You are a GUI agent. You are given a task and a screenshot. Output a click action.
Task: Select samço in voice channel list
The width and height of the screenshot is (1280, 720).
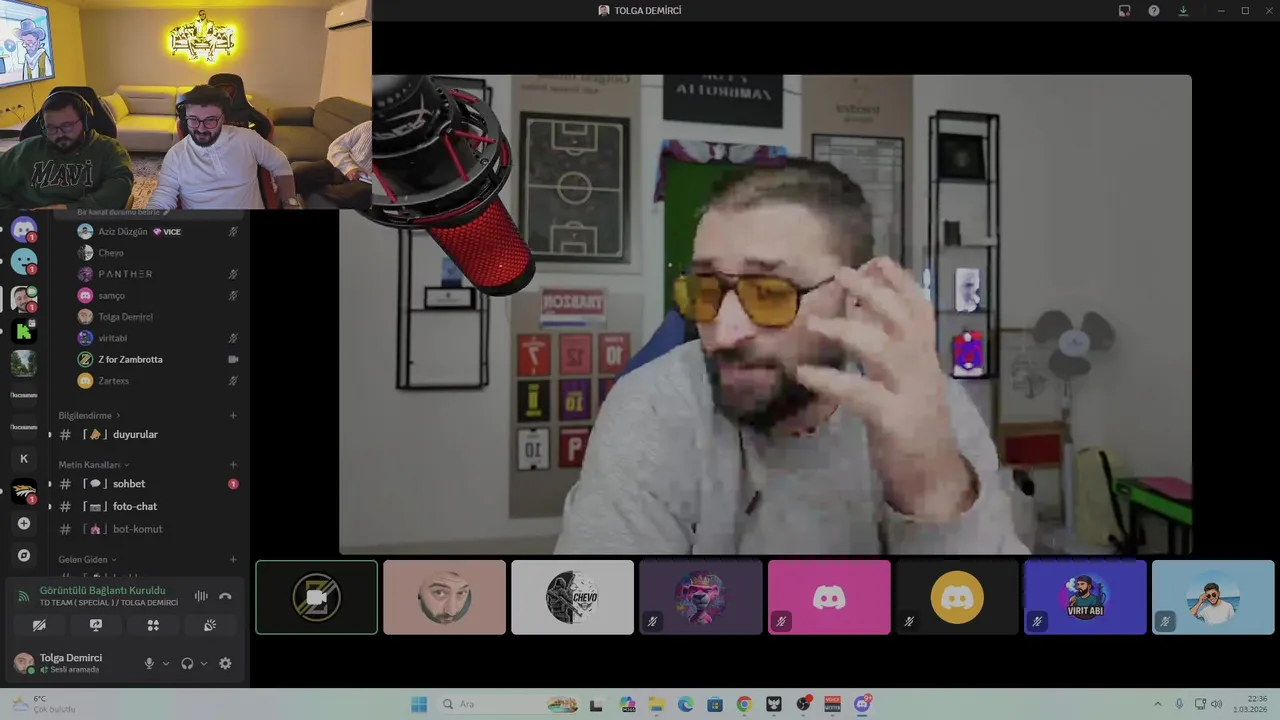tap(158, 295)
